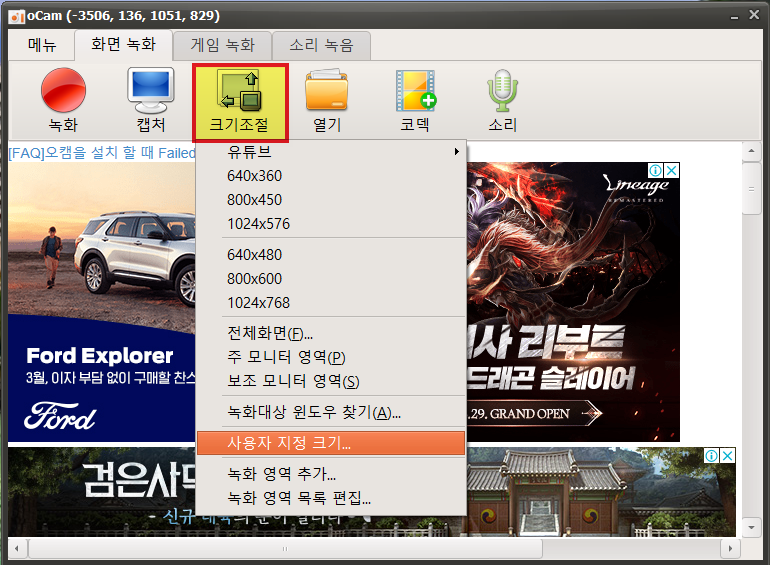Choose 전체화면(F)... fullscreen option

tap(331, 333)
